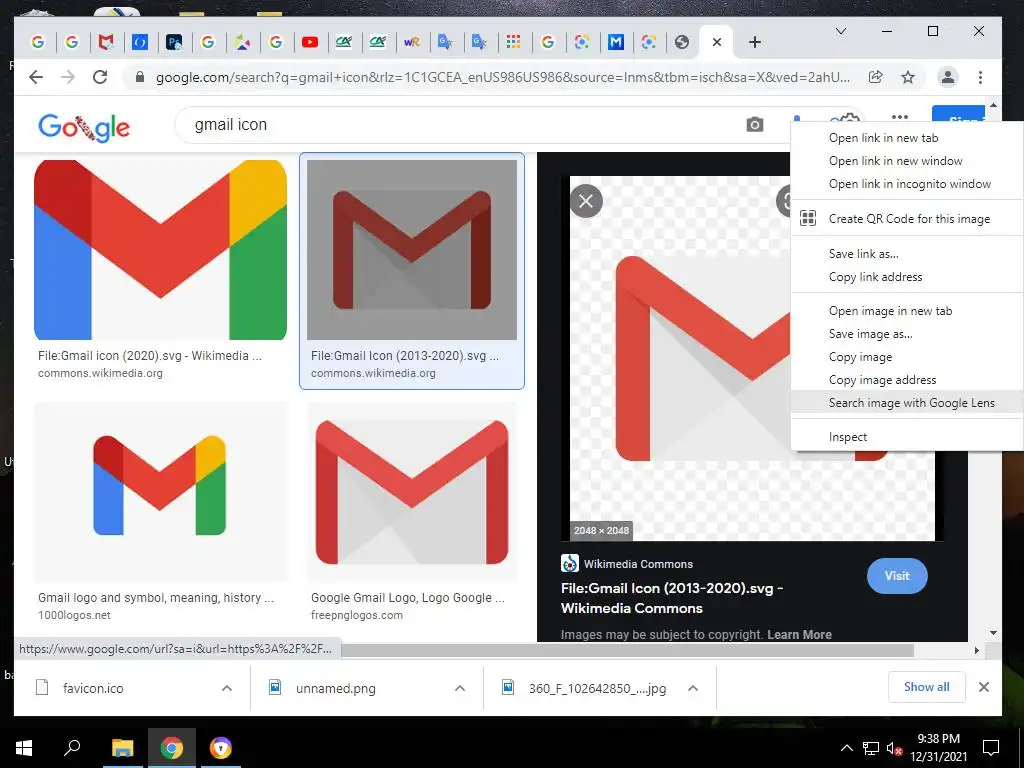This screenshot has height=768, width=1024.
Task: Select Inspect from context menu
Action: point(848,438)
